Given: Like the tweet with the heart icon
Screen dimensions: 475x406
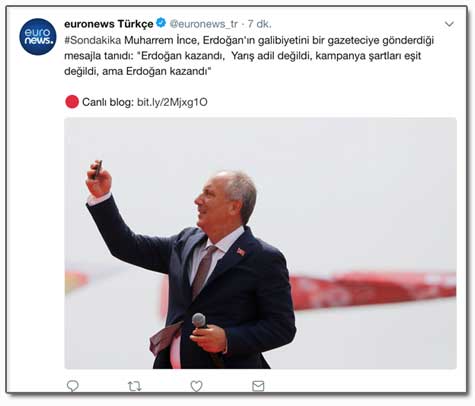Looking at the screenshot, I should click(x=196, y=386).
